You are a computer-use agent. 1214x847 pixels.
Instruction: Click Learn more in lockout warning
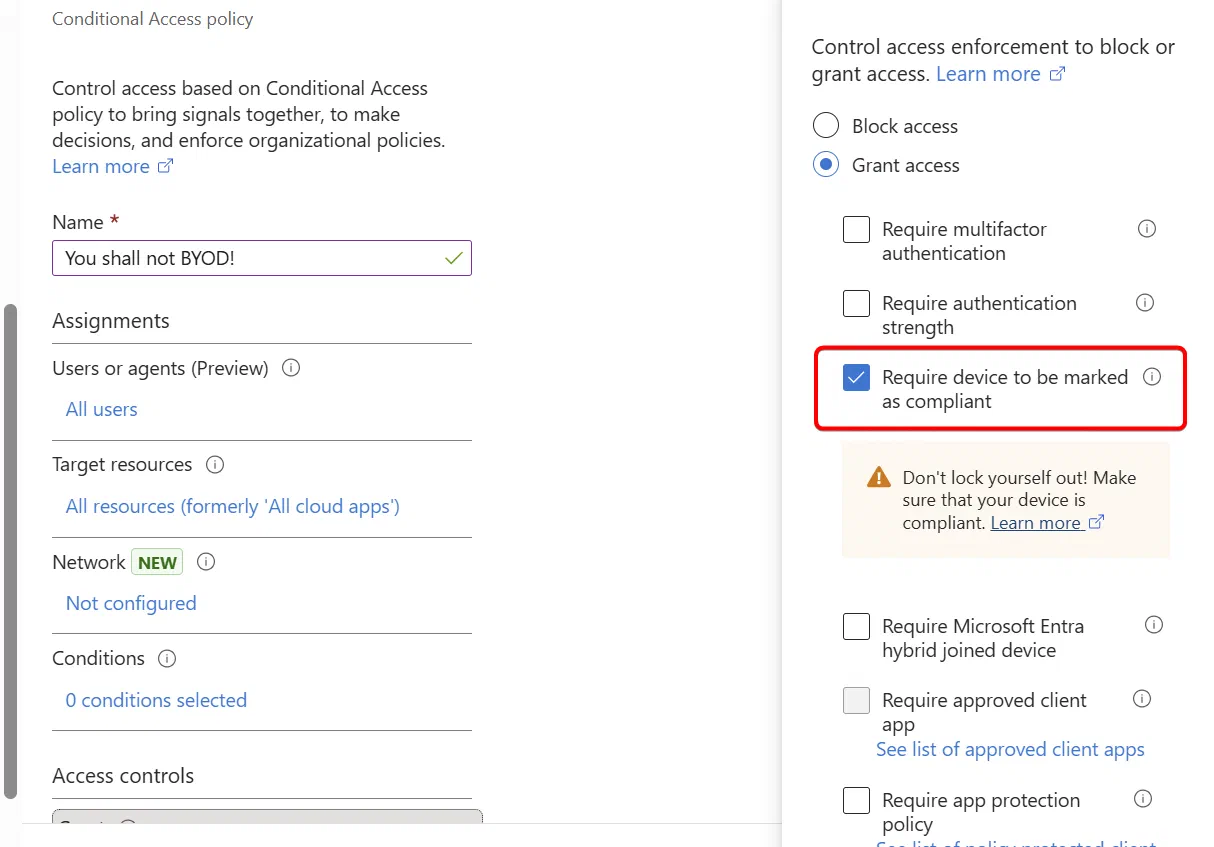pyautogui.click(x=1047, y=523)
